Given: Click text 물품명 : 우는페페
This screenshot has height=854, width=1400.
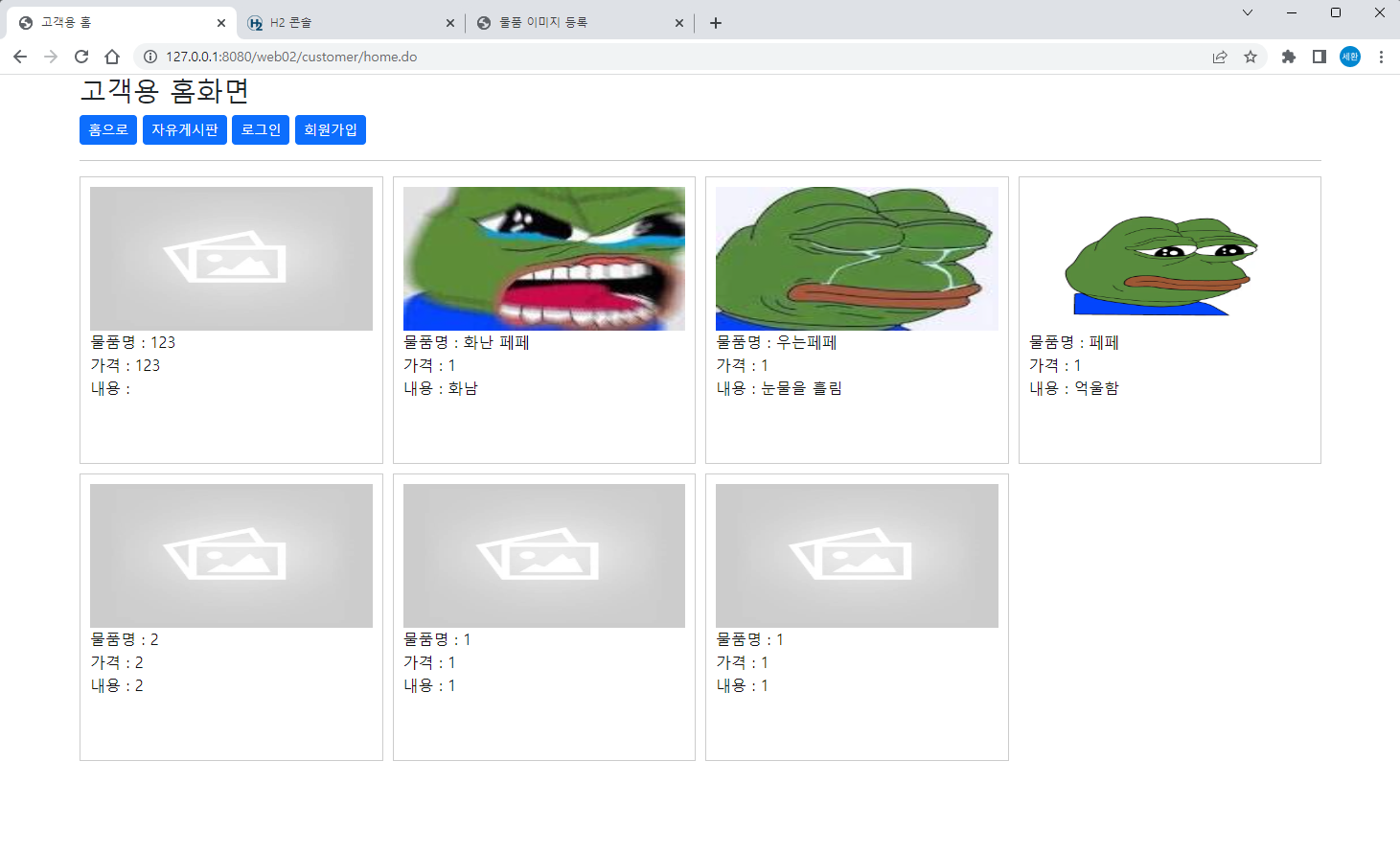Looking at the screenshot, I should click(x=777, y=342).
